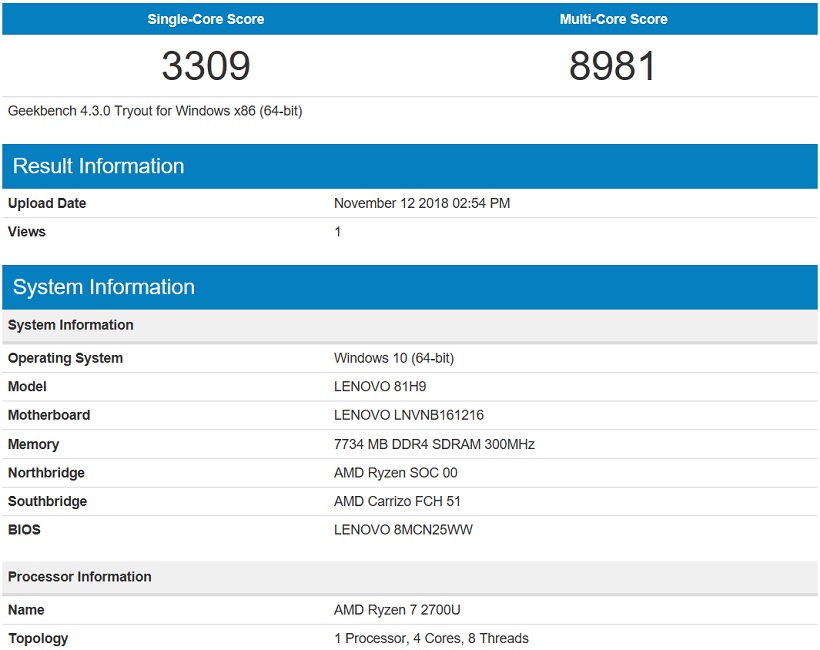This screenshot has width=820, height=650.
Task: Click the Geekbench 4.3.0 Tryout version text
Action: pyautogui.click(x=155, y=111)
